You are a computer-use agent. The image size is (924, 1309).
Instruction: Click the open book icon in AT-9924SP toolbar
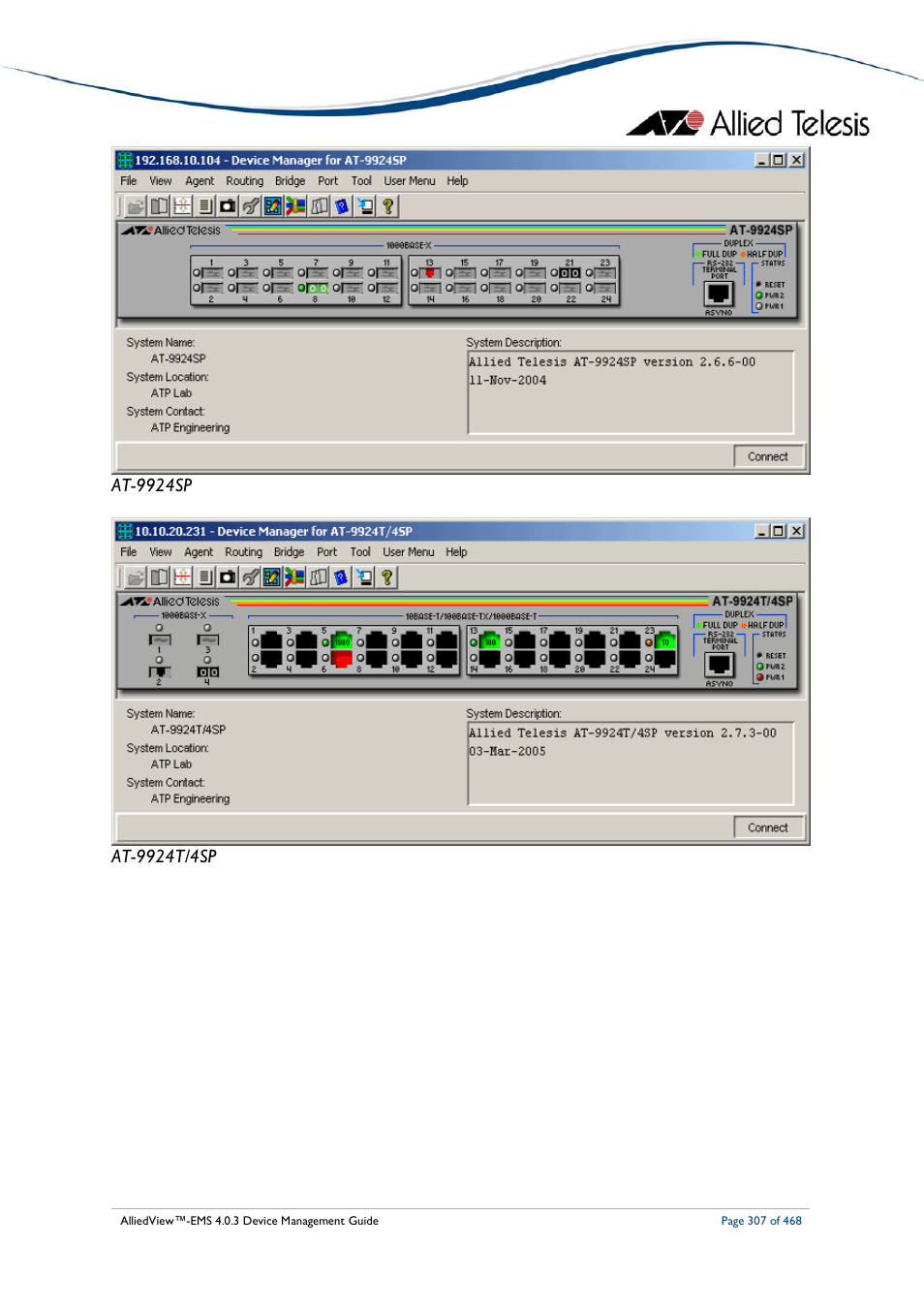click(159, 206)
